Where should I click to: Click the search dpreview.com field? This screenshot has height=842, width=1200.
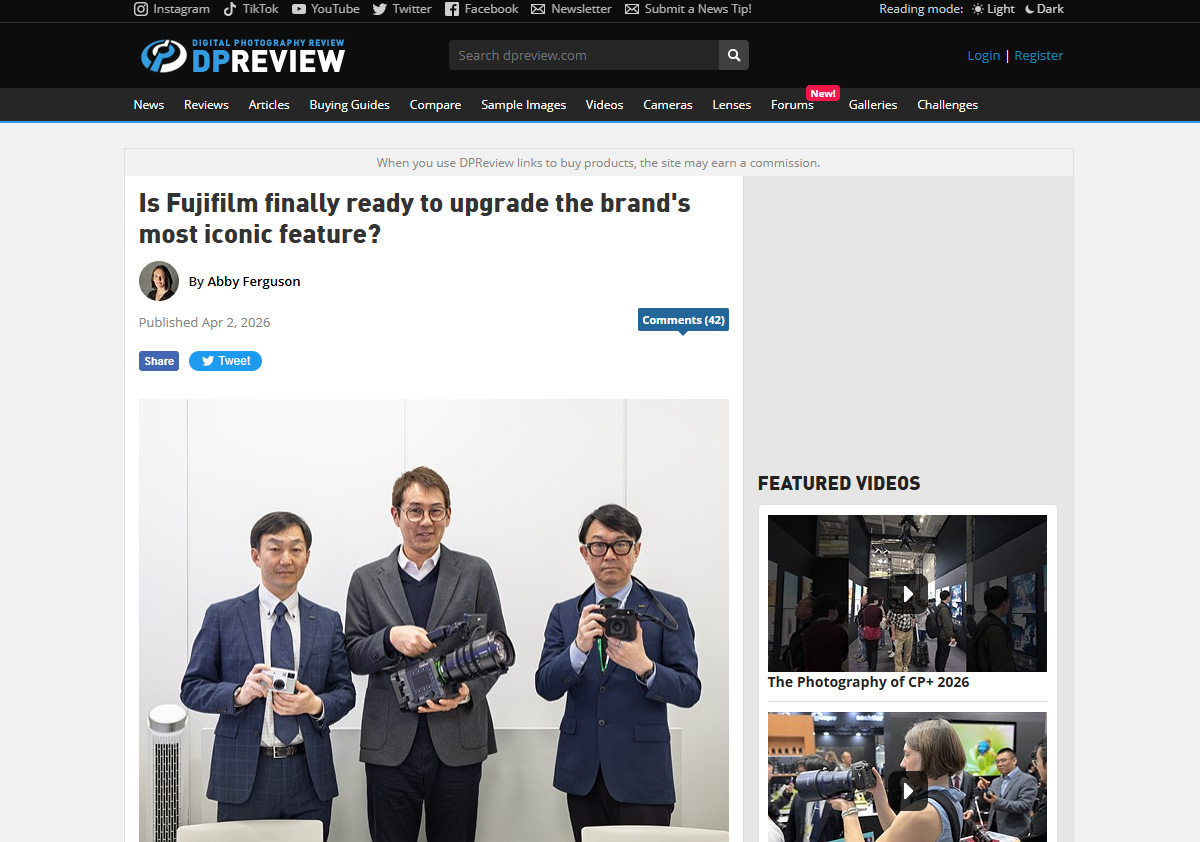click(584, 55)
